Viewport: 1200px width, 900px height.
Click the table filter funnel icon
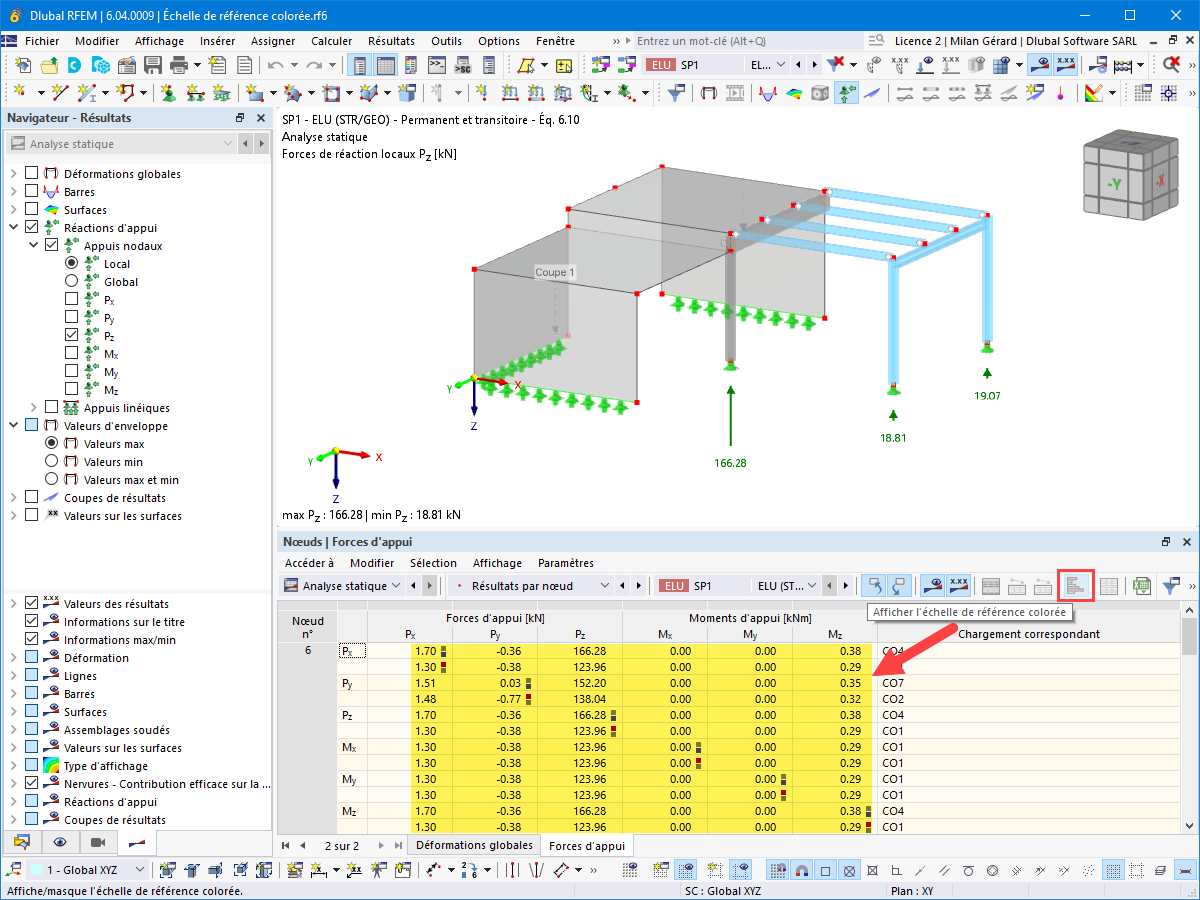[x=1170, y=586]
